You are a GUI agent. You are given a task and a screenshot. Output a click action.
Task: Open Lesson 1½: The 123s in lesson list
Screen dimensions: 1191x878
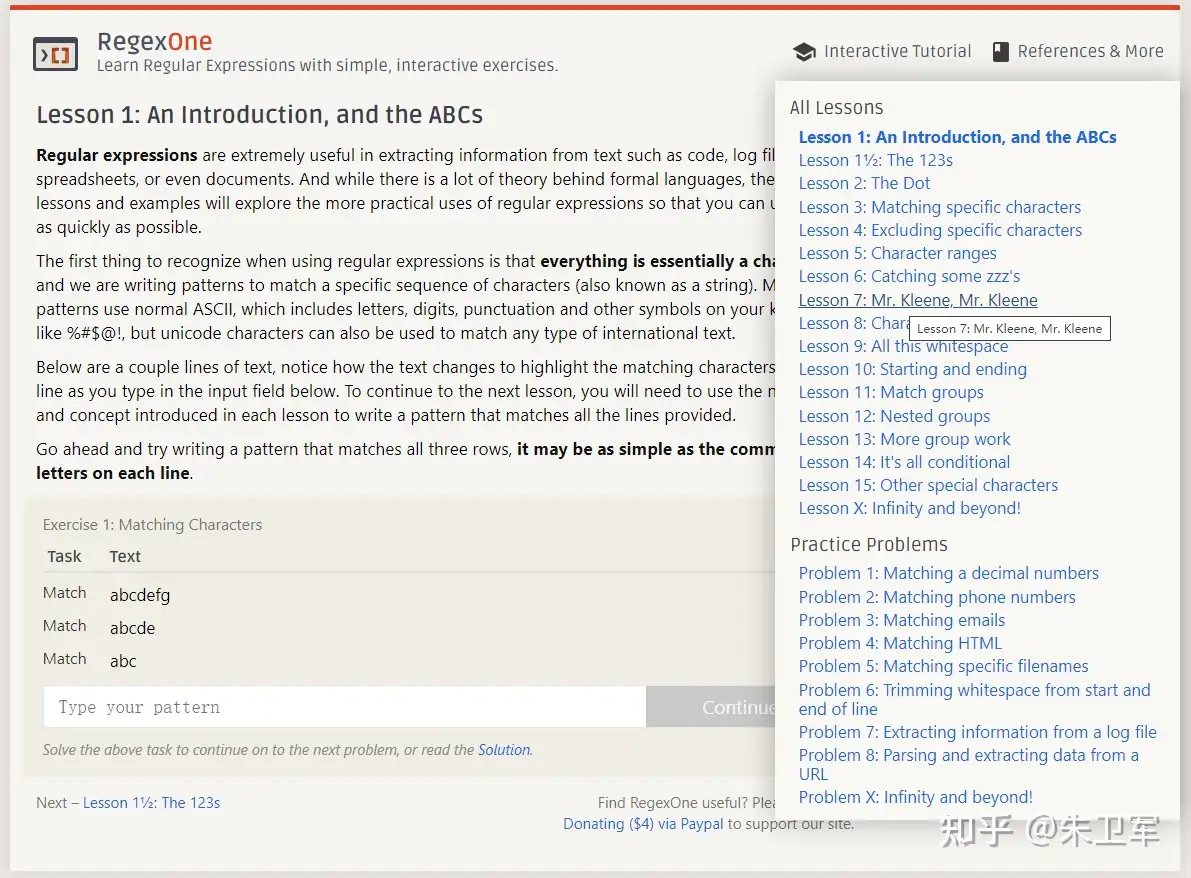coord(875,160)
